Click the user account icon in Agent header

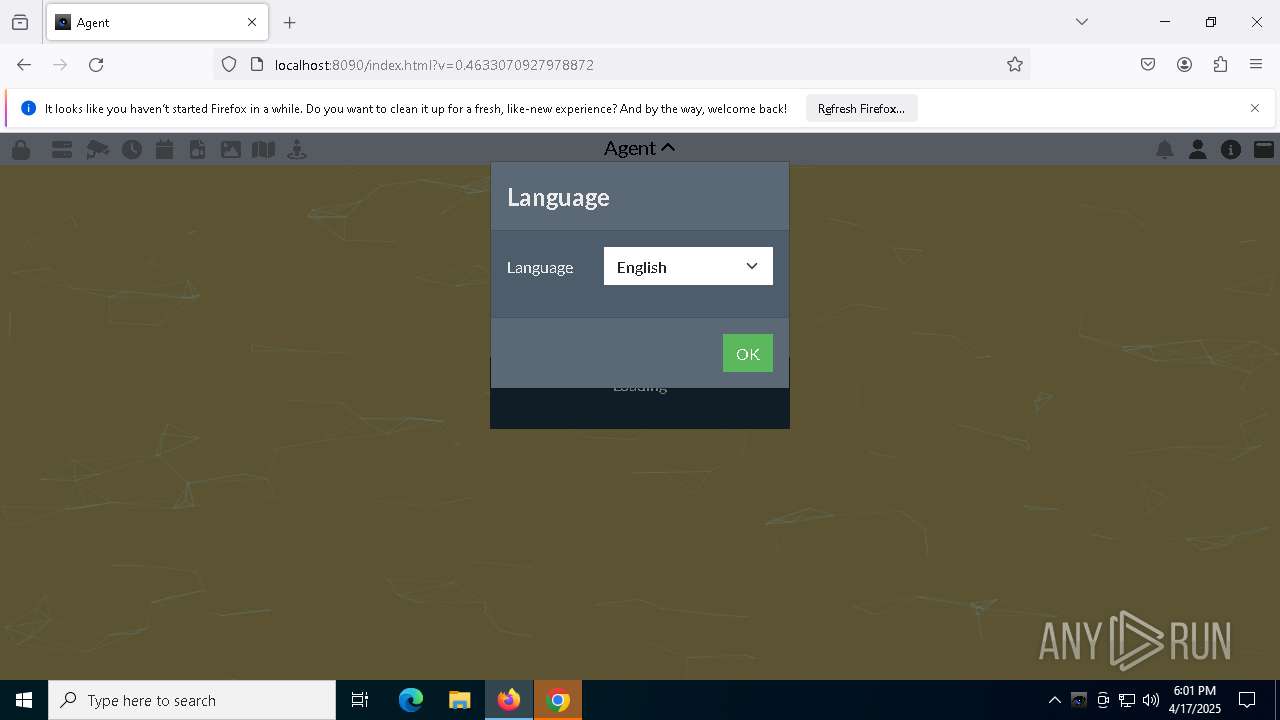click(x=1197, y=149)
